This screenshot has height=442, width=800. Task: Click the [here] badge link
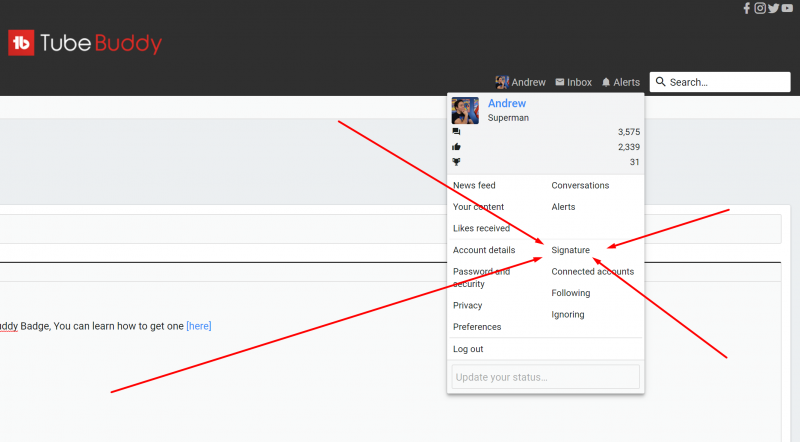point(199,326)
